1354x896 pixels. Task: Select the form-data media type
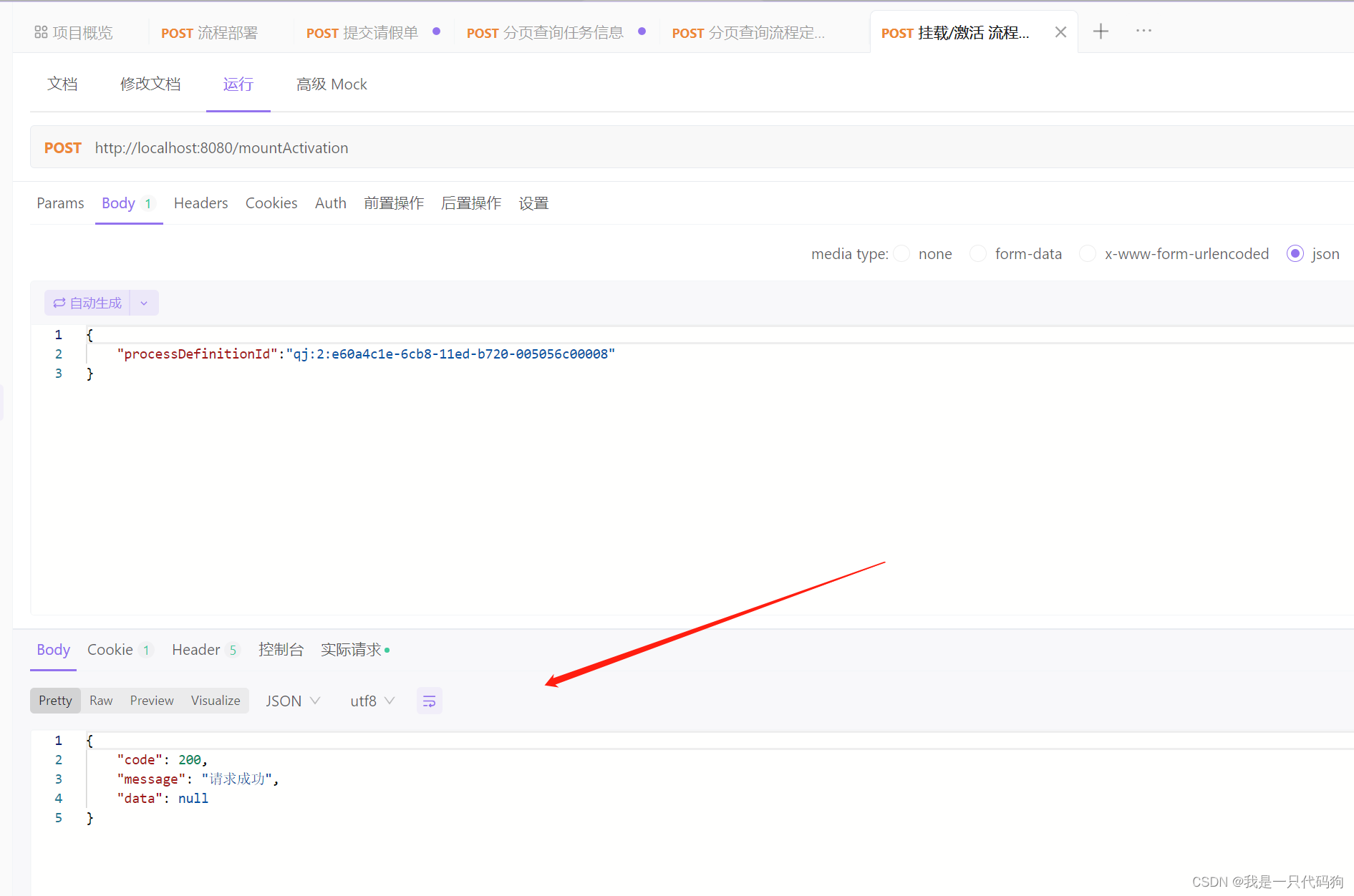pos(978,253)
